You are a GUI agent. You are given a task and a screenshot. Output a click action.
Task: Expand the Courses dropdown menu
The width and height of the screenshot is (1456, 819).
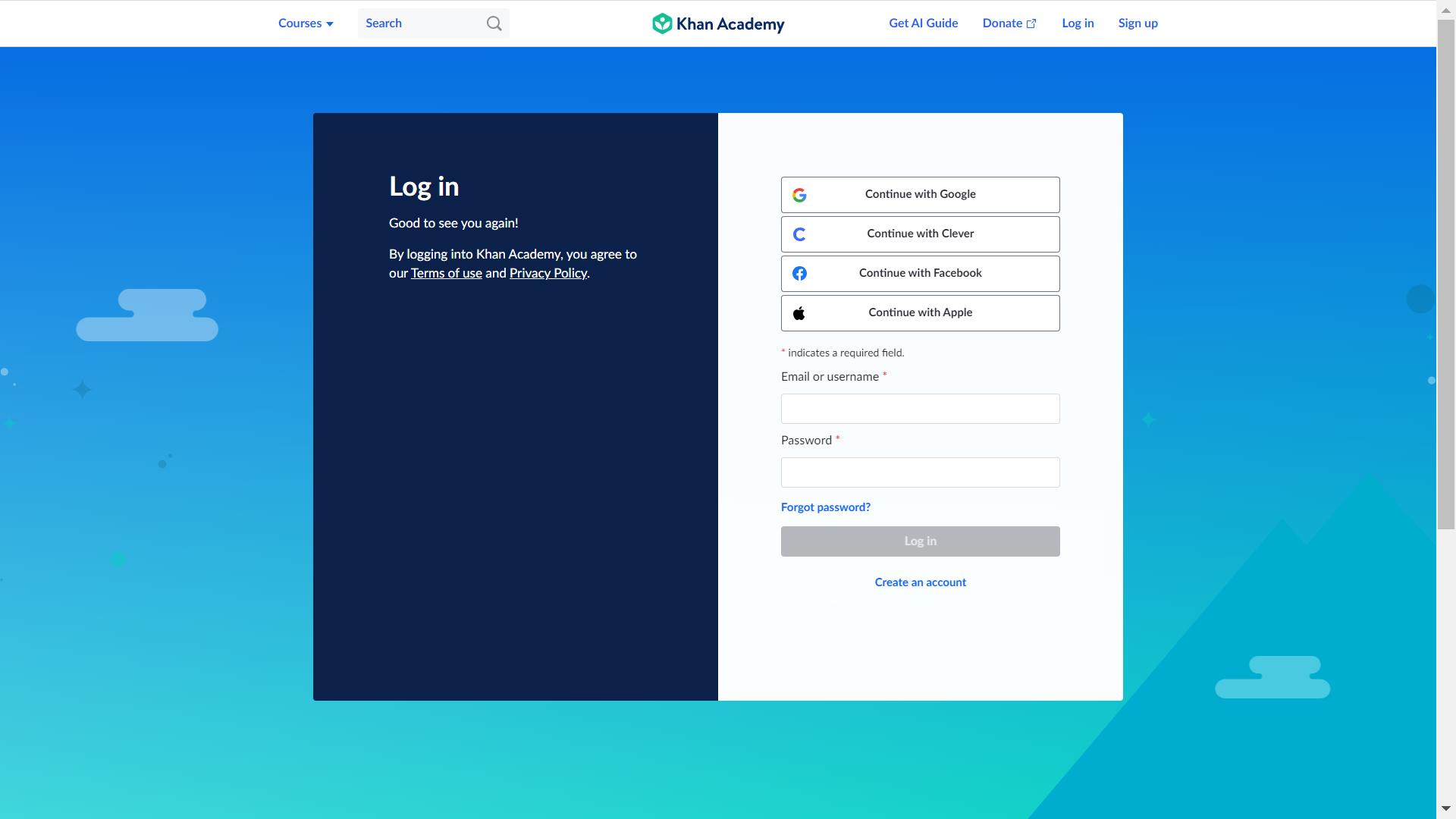[305, 22]
